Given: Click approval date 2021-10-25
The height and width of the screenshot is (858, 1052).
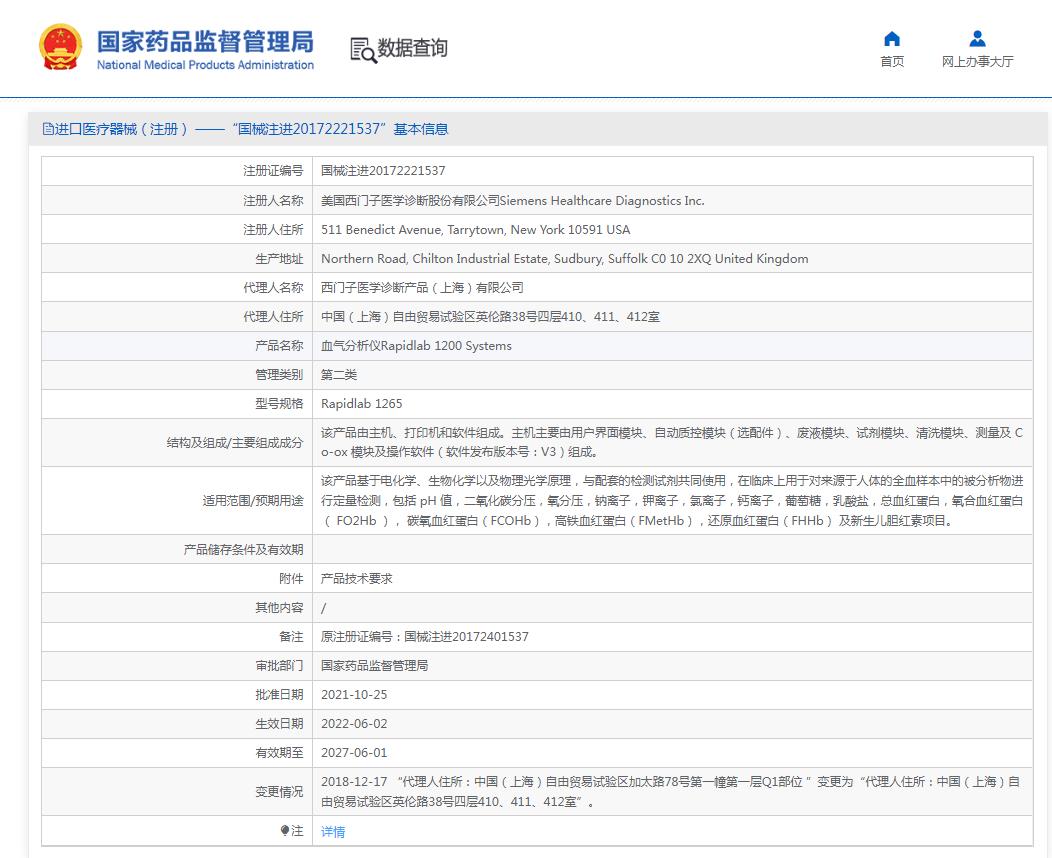Looking at the screenshot, I should pos(354,695).
